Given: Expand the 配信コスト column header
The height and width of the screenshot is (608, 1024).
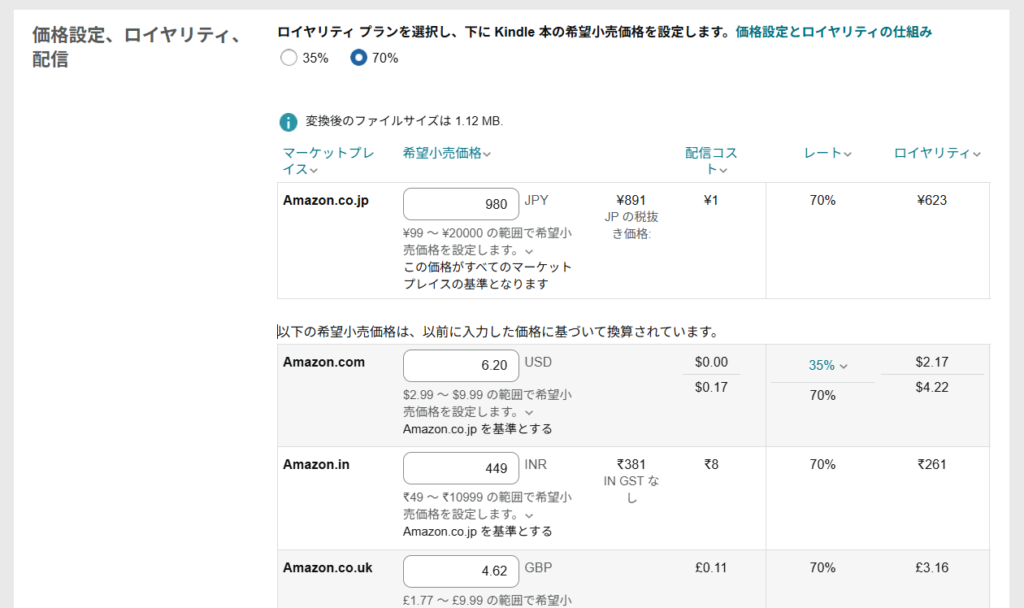Looking at the screenshot, I should 710,161.
